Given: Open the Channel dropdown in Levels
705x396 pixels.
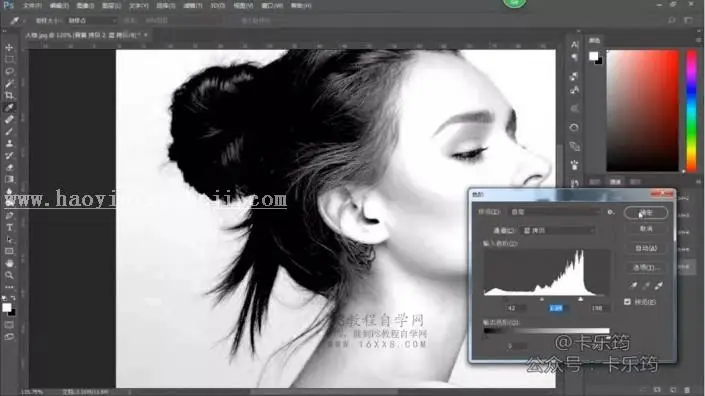Looking at the screenshot, I should coord(558,230).
